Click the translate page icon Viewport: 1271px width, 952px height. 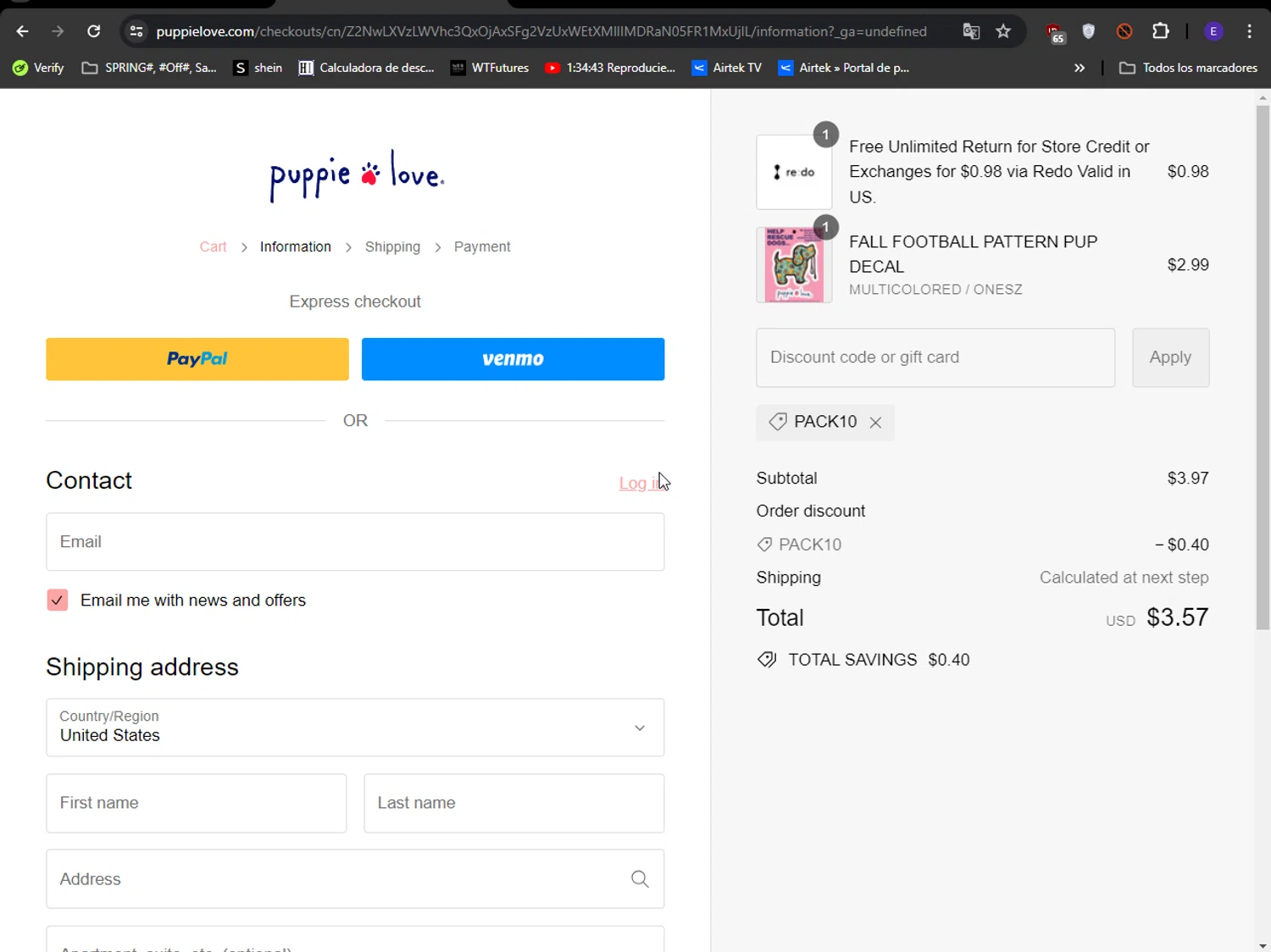(x=971, y=31)
